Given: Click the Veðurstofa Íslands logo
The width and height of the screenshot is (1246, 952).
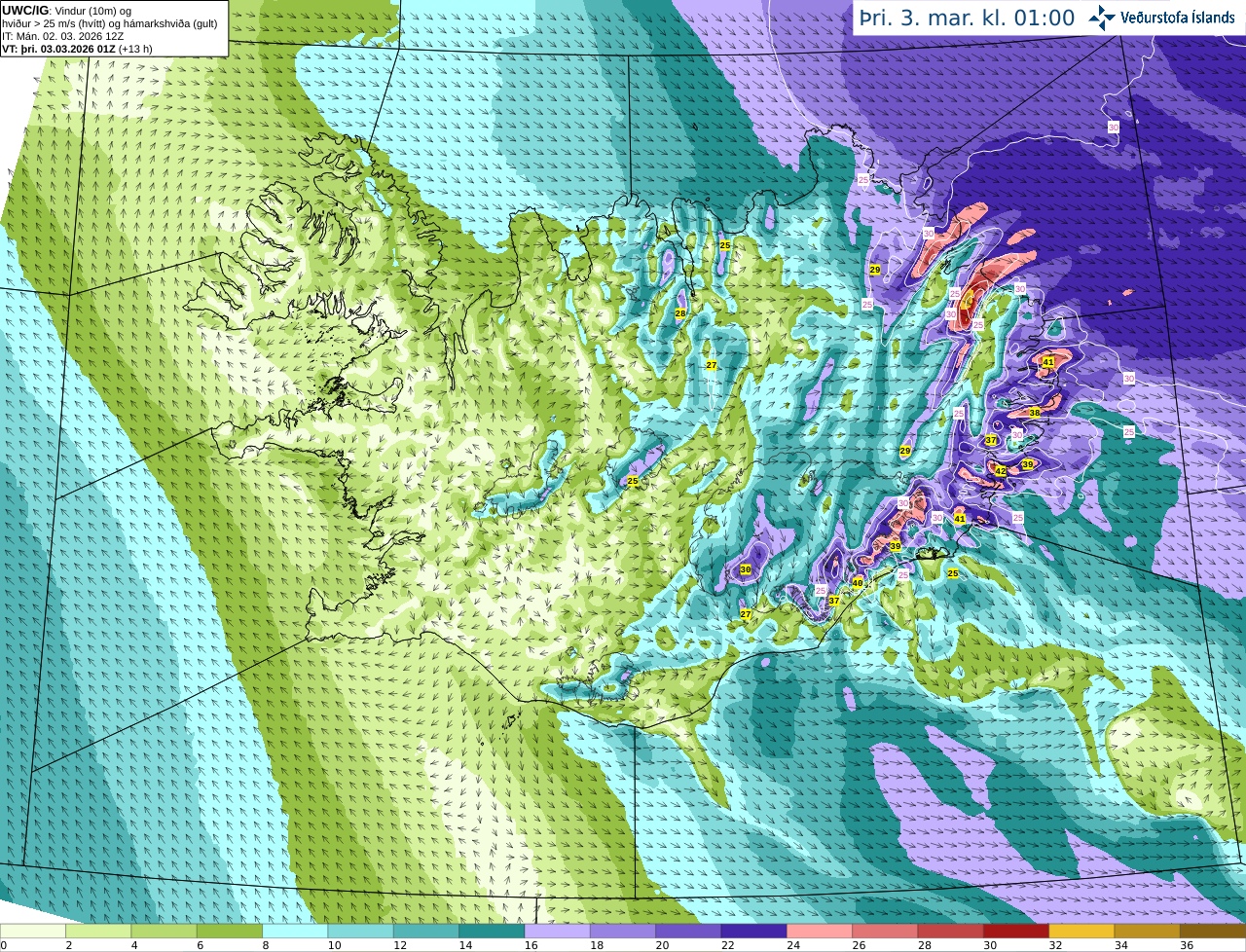Looking at the screenshot, I should tap(1161, 18).
